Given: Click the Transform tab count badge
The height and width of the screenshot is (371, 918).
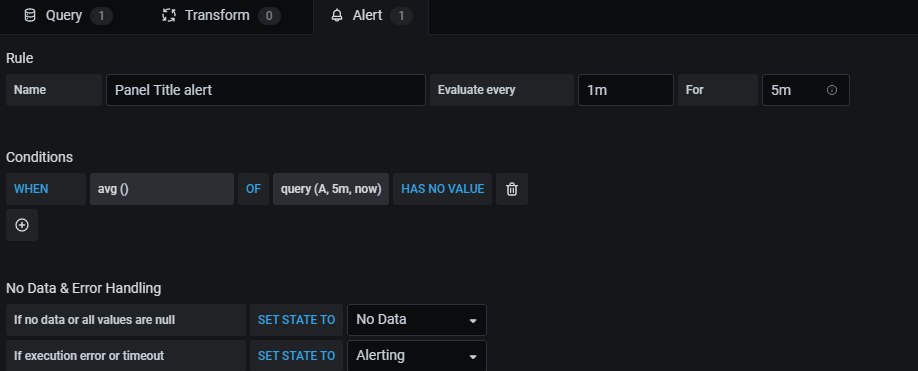Looking at the screenshot, I should pos(269,16).
